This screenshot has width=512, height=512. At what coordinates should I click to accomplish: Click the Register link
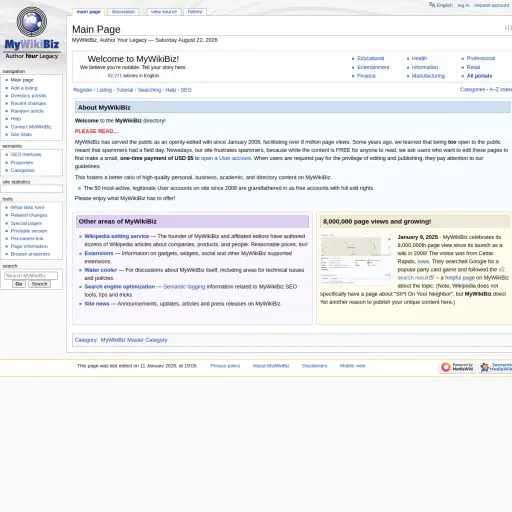click(83, 90)
